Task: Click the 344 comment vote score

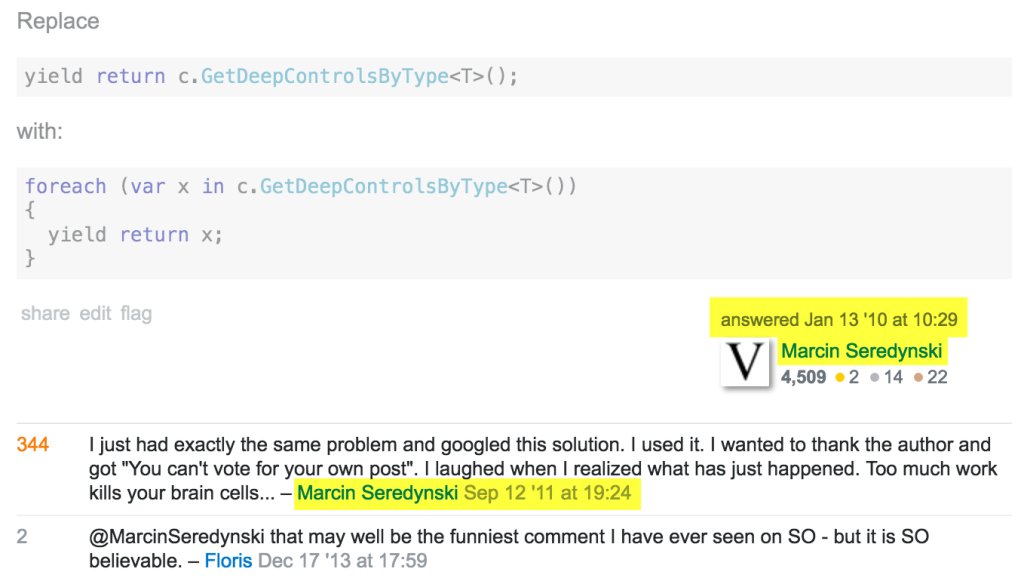Action: (x=33, y=445)
